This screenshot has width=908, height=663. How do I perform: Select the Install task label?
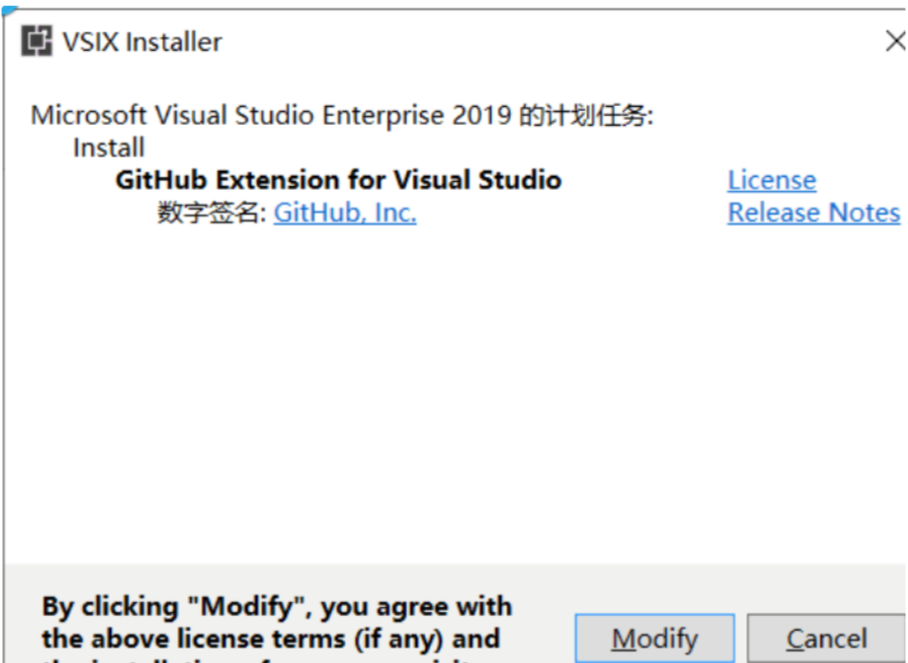(x=109, y=148)
